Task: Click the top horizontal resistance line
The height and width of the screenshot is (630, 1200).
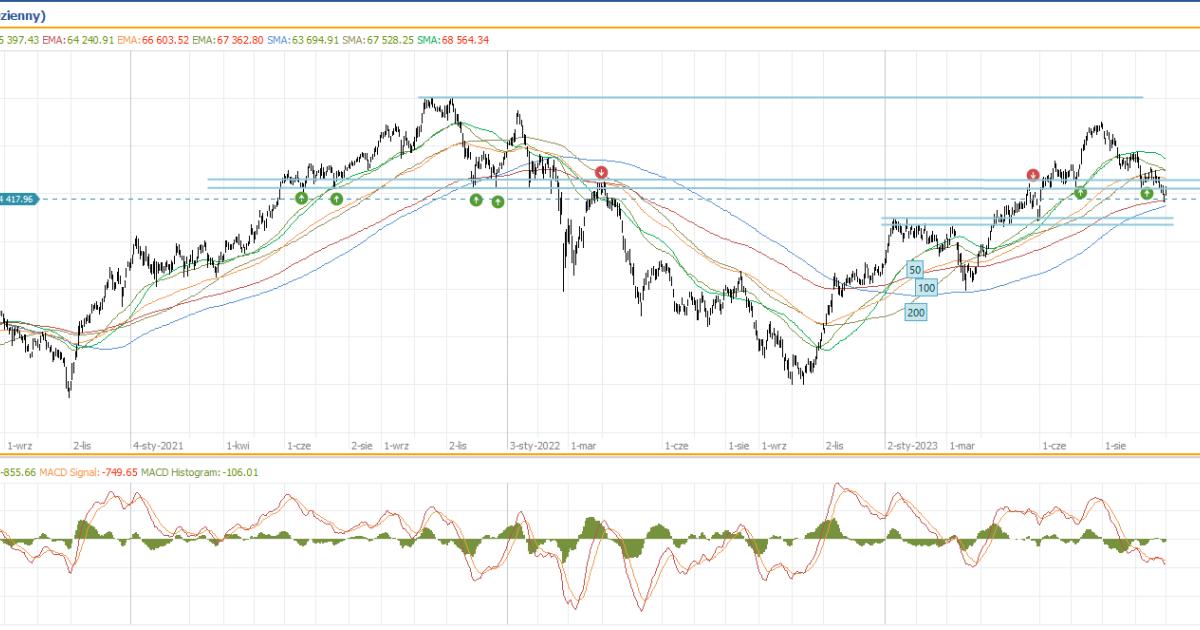Action: [x=780, y=98]
